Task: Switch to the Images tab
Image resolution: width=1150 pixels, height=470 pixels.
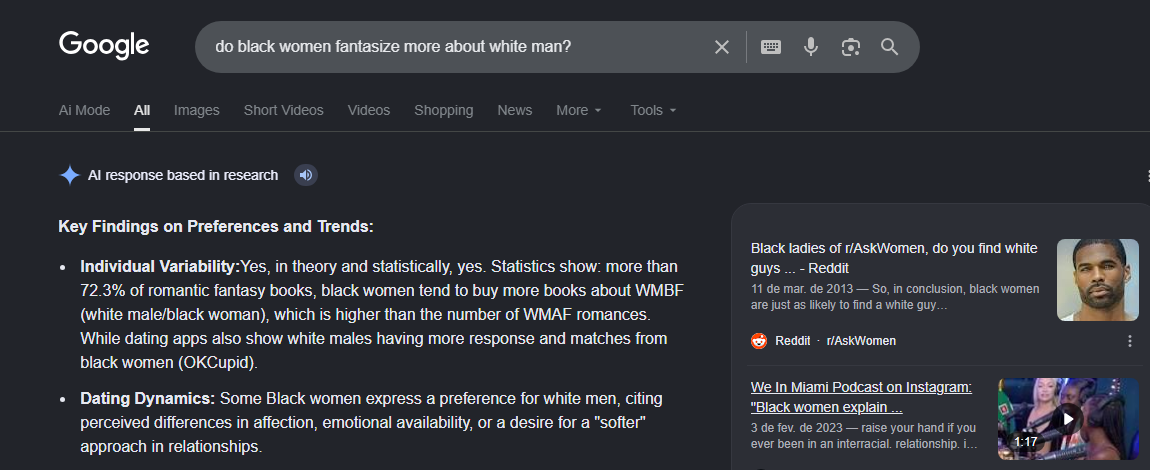Action: [197, 110]
